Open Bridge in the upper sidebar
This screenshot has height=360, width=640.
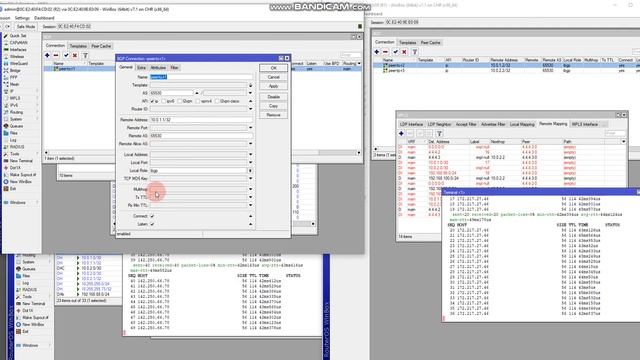pyautogui.click(x=15, y=70)
